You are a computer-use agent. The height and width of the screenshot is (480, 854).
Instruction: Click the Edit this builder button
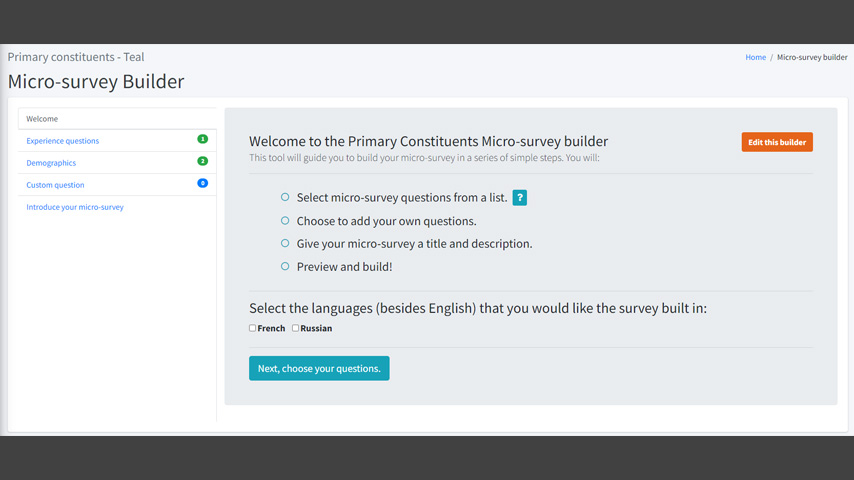(x=777, y=142)
